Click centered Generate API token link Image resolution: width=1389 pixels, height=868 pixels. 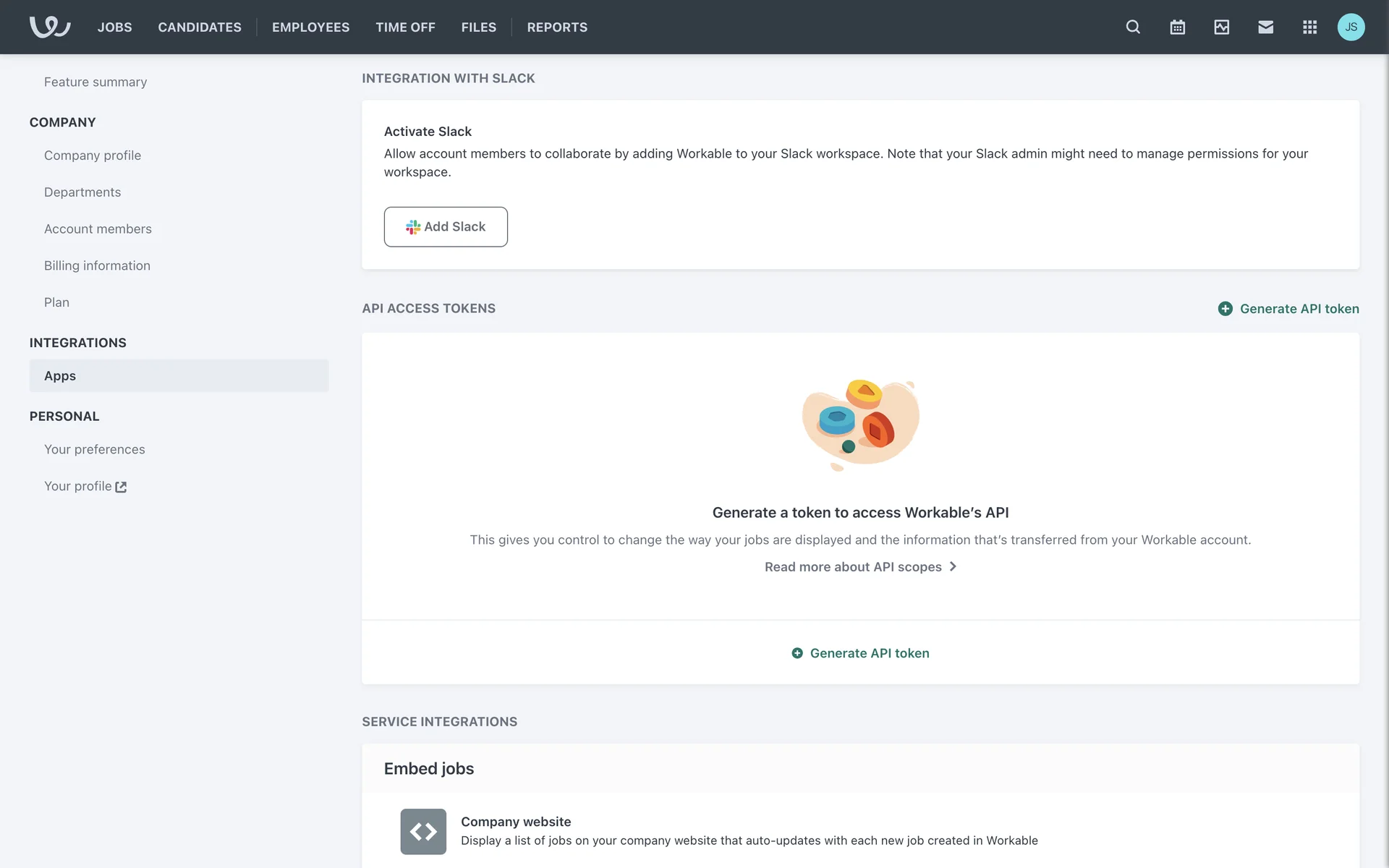(860, 653)
